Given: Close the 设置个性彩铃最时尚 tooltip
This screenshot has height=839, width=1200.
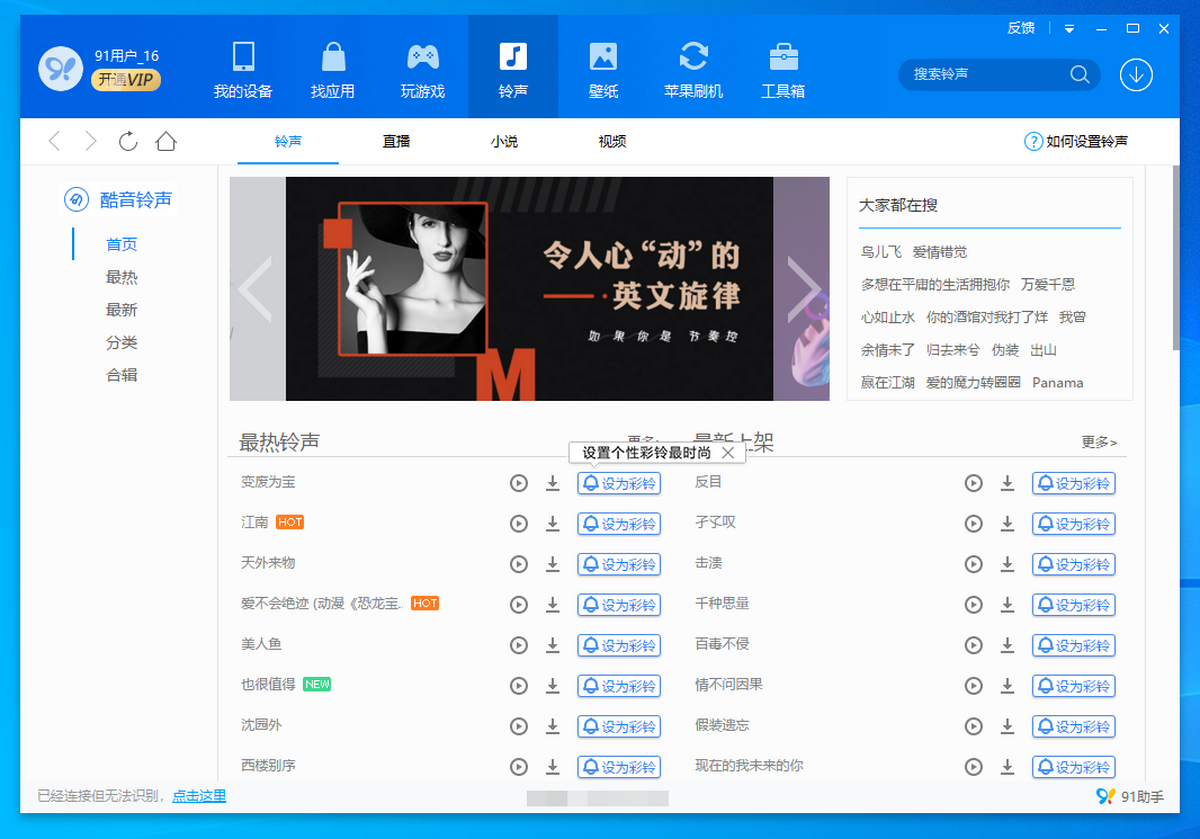Looking at the screenshot, I should point(728,453).
